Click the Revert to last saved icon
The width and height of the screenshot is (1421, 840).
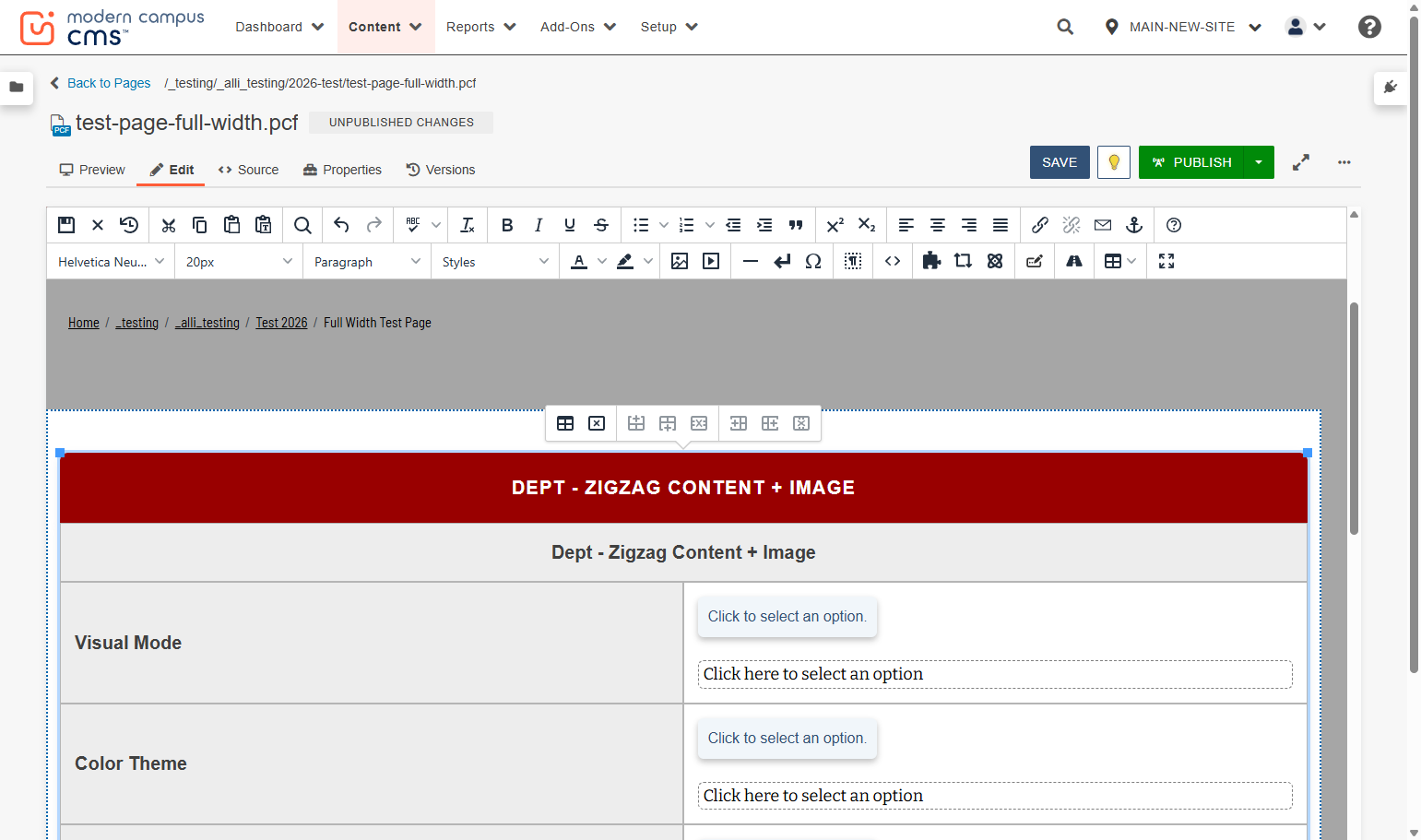(x=129, y=225)
